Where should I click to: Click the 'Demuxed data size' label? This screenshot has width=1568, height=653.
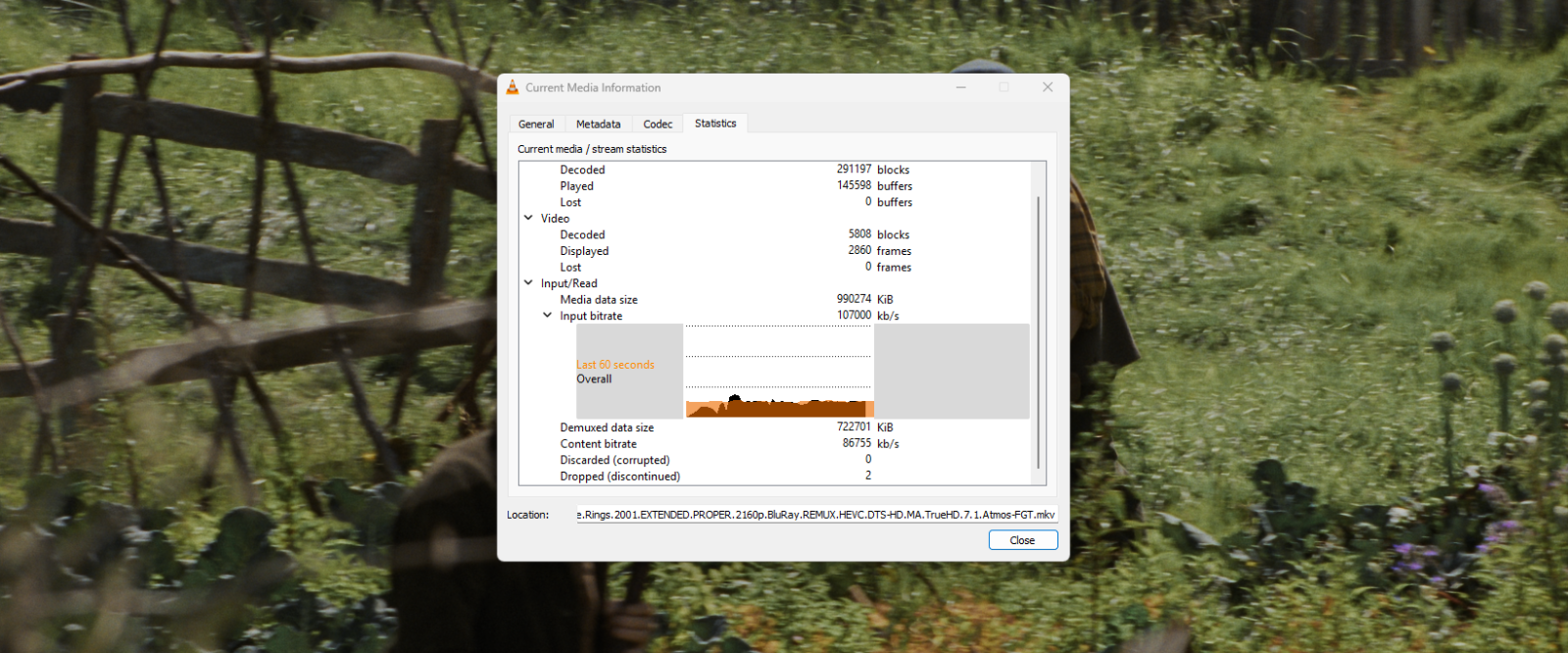(x=607, y=427)
